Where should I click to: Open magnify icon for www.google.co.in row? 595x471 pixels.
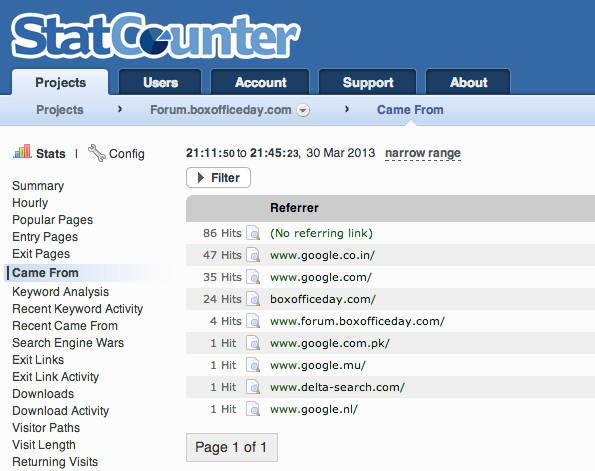[253, 255]
